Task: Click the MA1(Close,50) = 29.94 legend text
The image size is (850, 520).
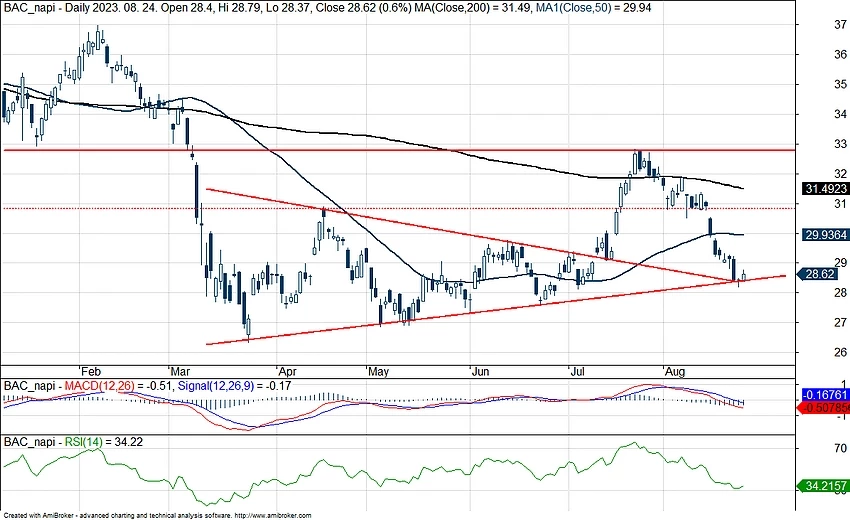Action: (x=593, y=8)
